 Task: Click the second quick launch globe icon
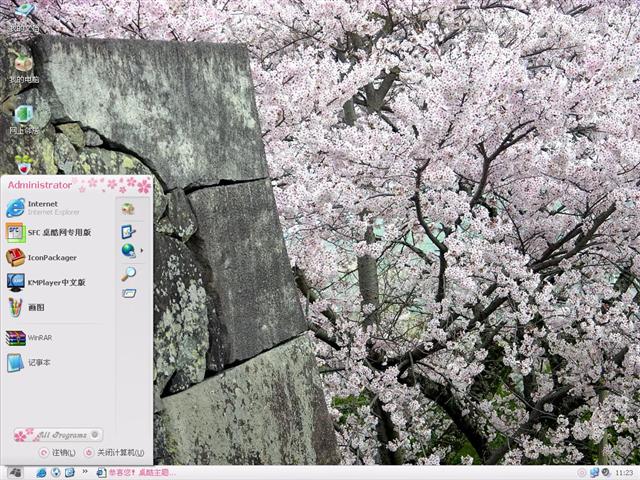56,473
